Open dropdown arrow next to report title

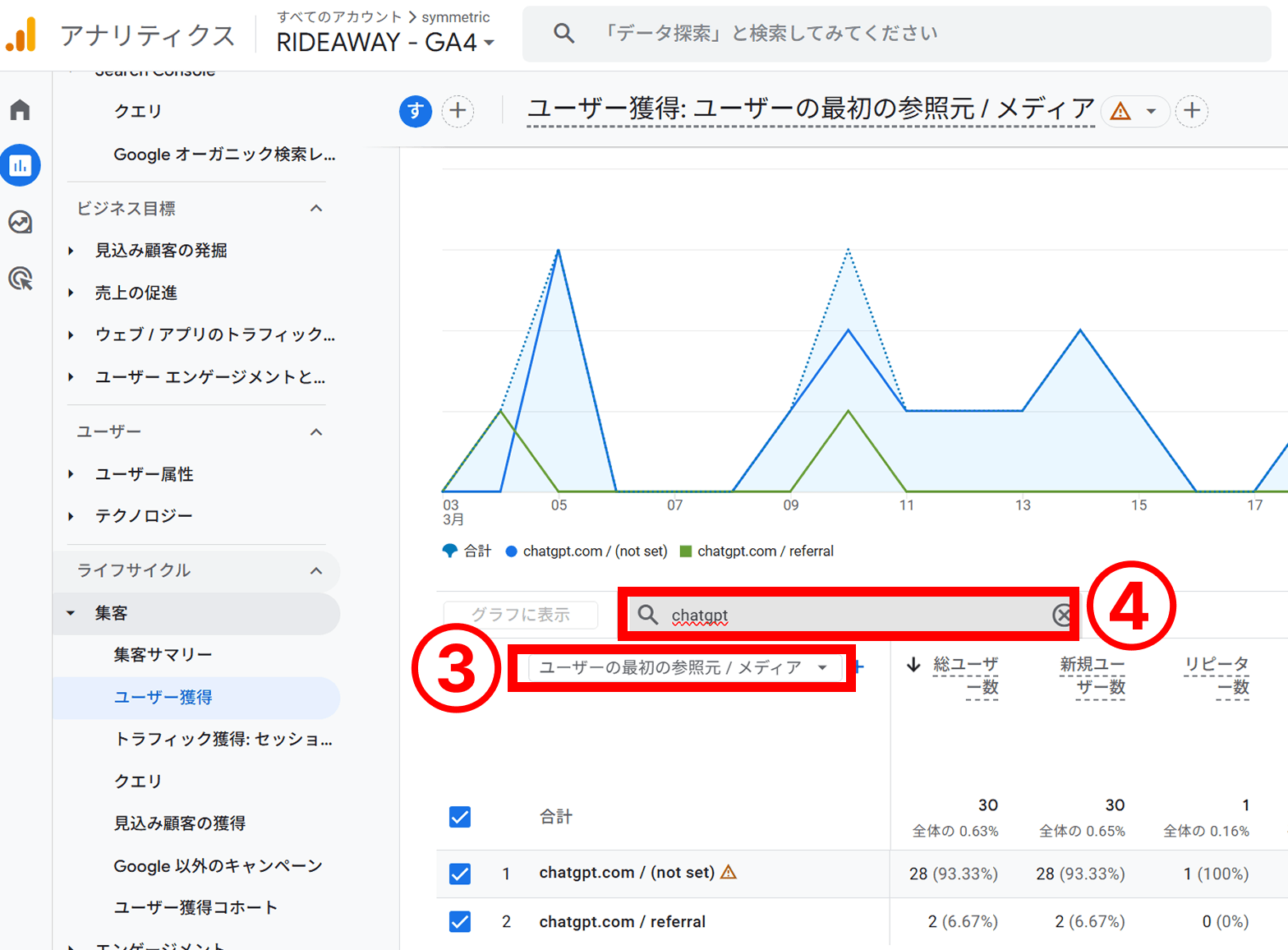tap(1152, 111)
